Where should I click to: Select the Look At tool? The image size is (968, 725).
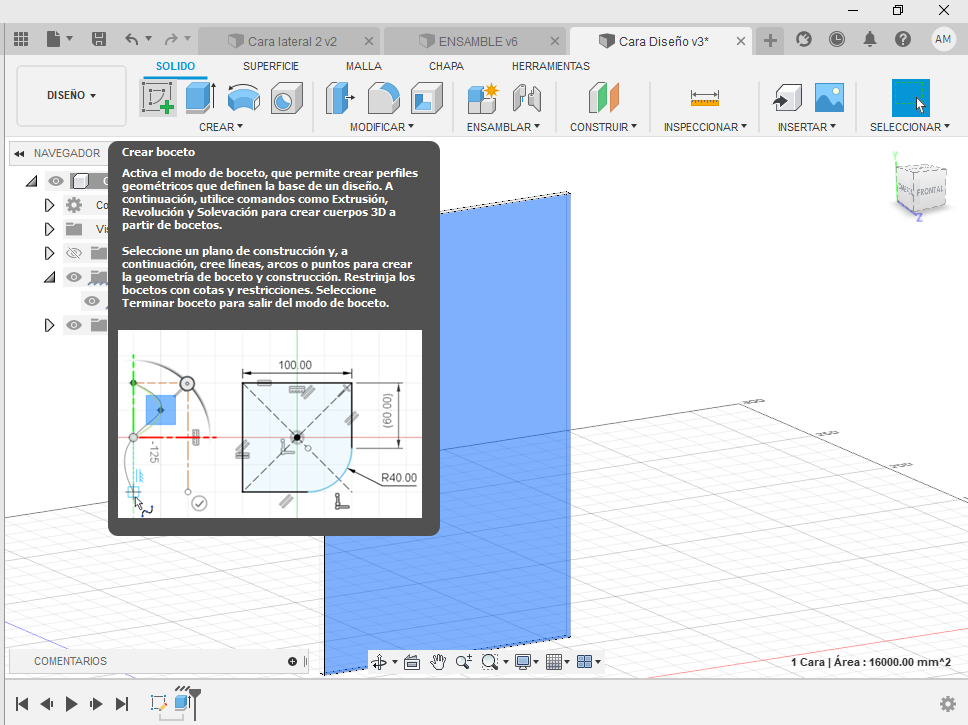click(412, 662)
